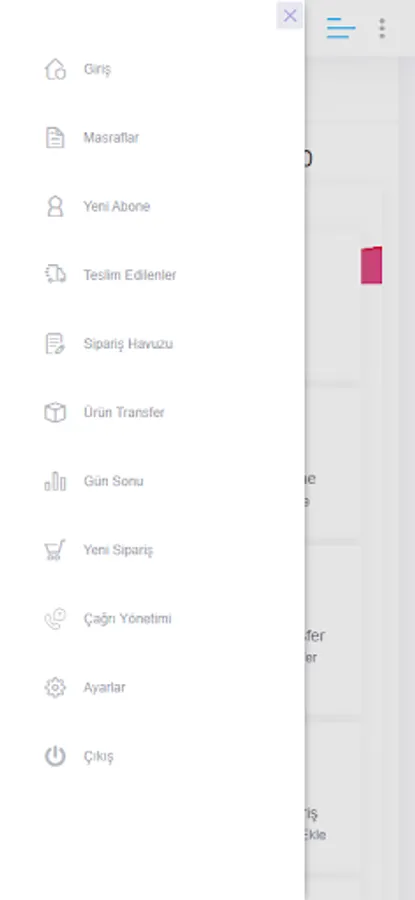Go to Teslim Edilenler menu item

click(130, 275)
